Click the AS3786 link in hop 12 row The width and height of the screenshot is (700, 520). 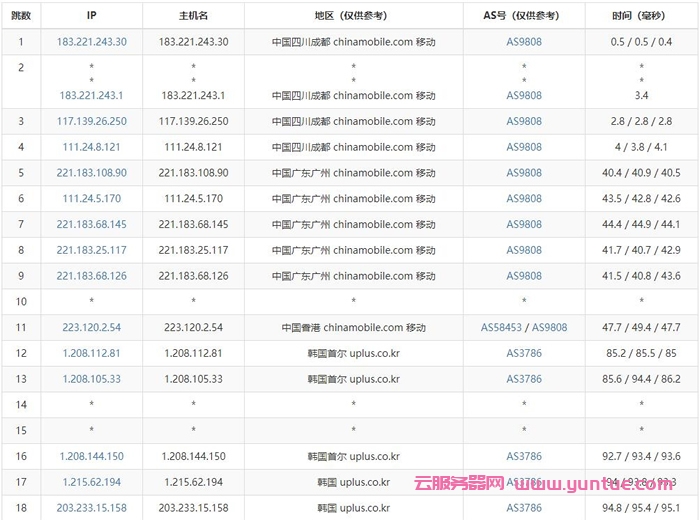click(524, 353)
